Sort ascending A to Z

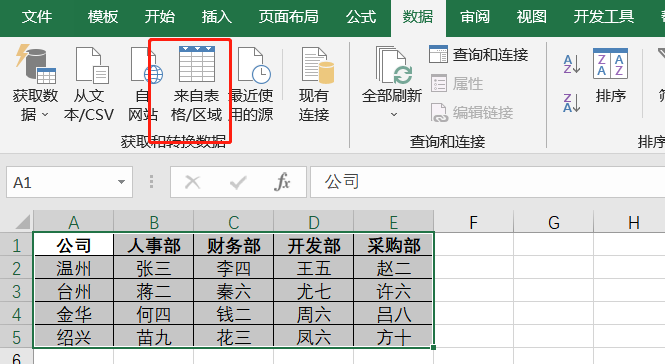(571, 64)
